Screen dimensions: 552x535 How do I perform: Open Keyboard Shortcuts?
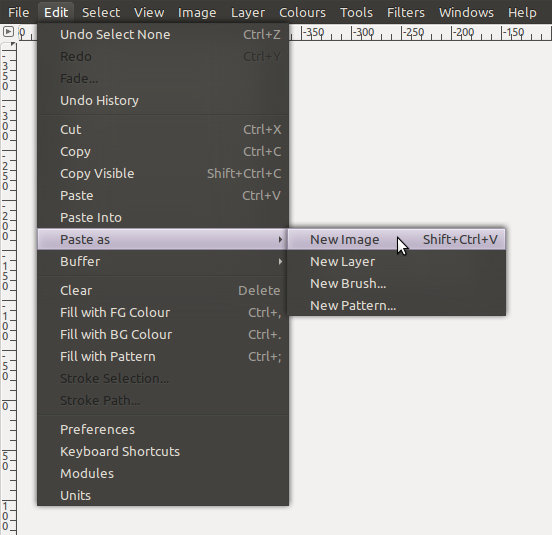(163, 452)
